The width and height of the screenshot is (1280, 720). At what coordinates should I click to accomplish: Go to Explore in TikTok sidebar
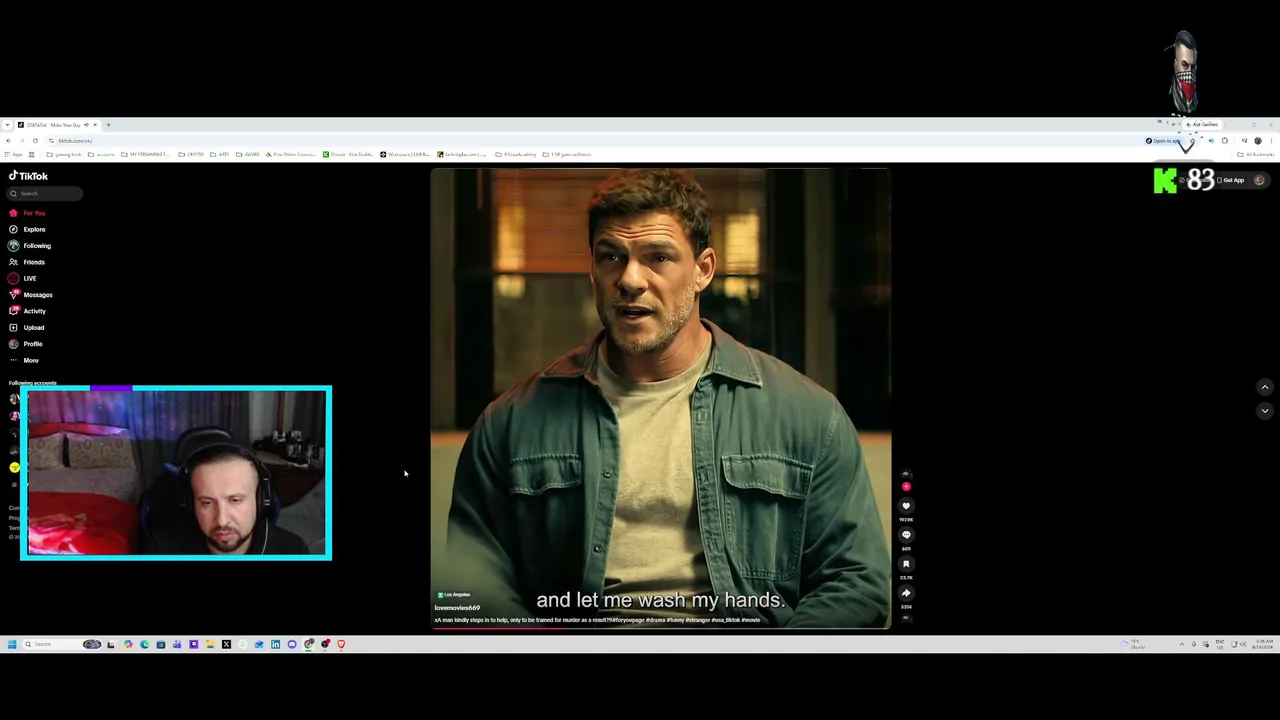pos(27,229)
